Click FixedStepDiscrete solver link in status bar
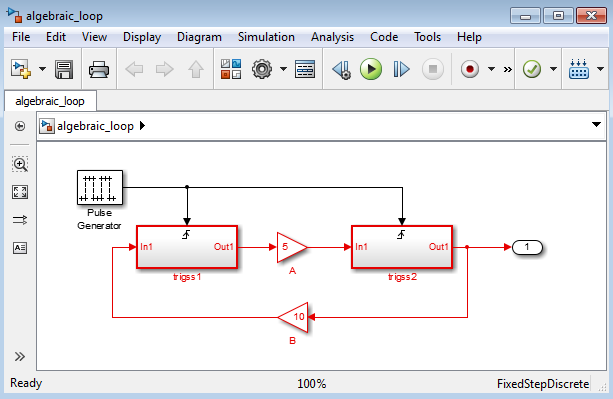 click(x=543, y=384)
